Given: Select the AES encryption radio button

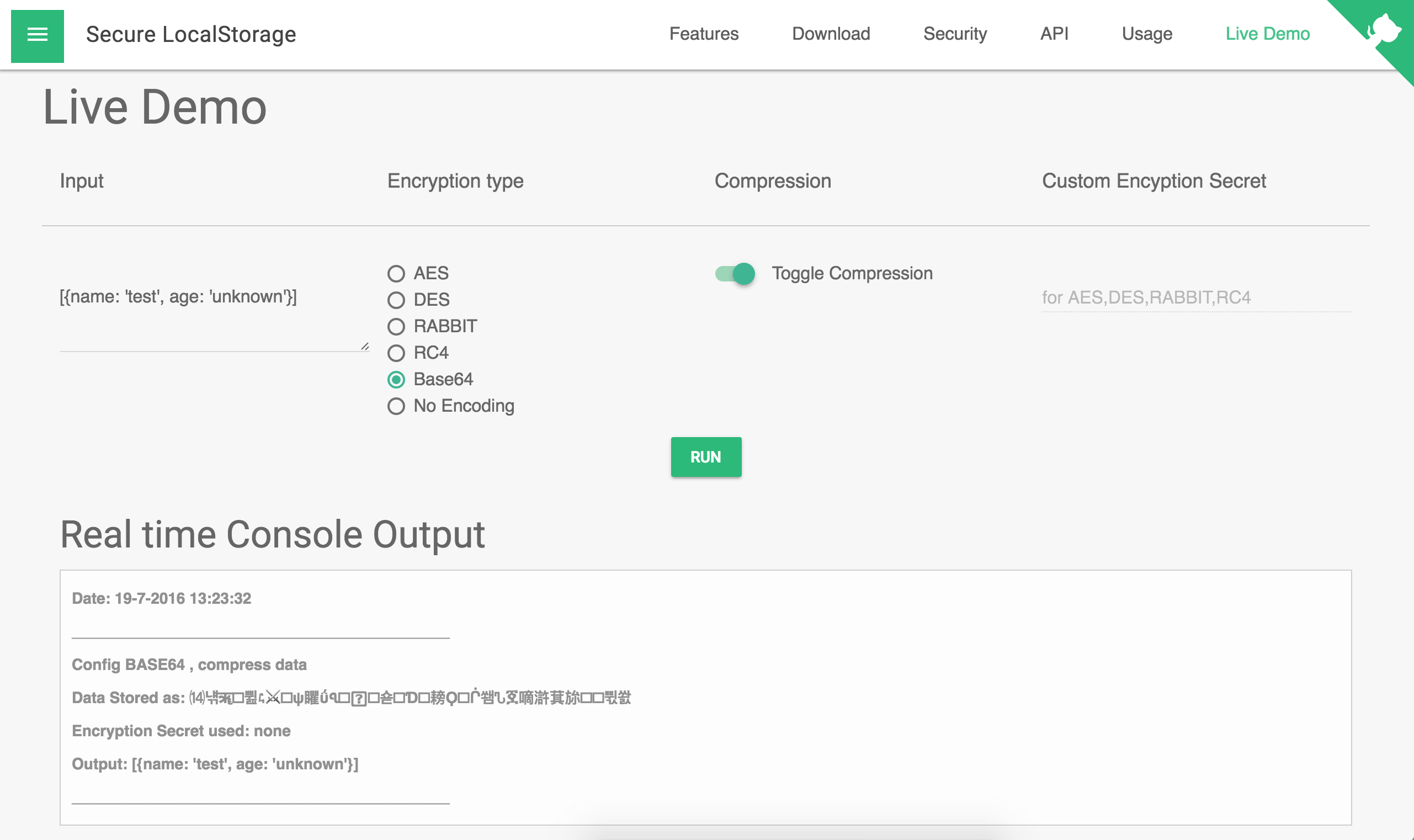Looking at the screenshot, I should pyautogui.click(x=396, y=274).
